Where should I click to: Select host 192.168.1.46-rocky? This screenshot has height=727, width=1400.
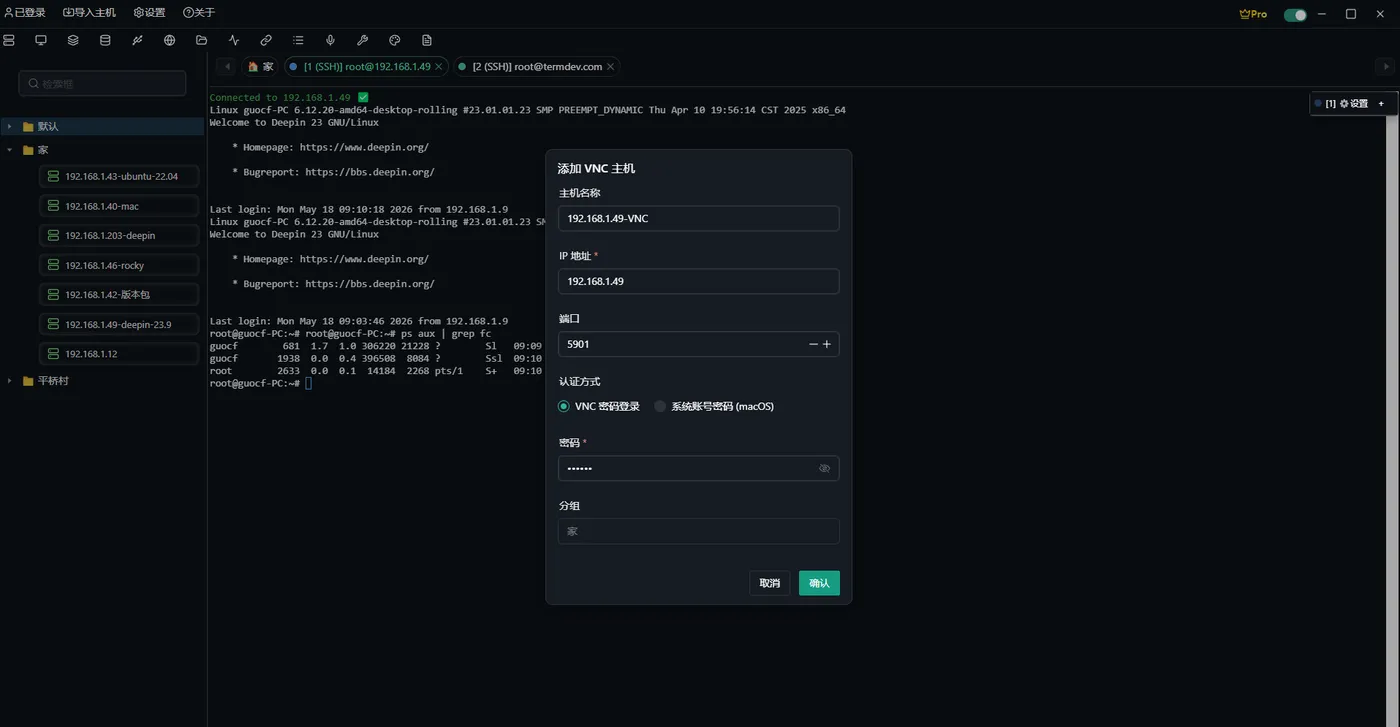[x=119, y=265]
